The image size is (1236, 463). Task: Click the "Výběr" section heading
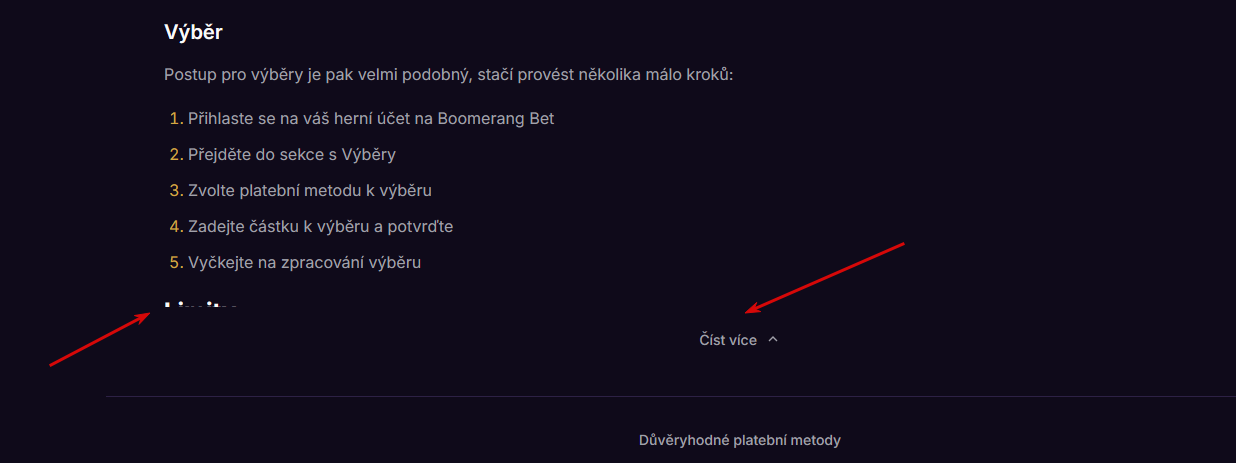coord(193,32)
